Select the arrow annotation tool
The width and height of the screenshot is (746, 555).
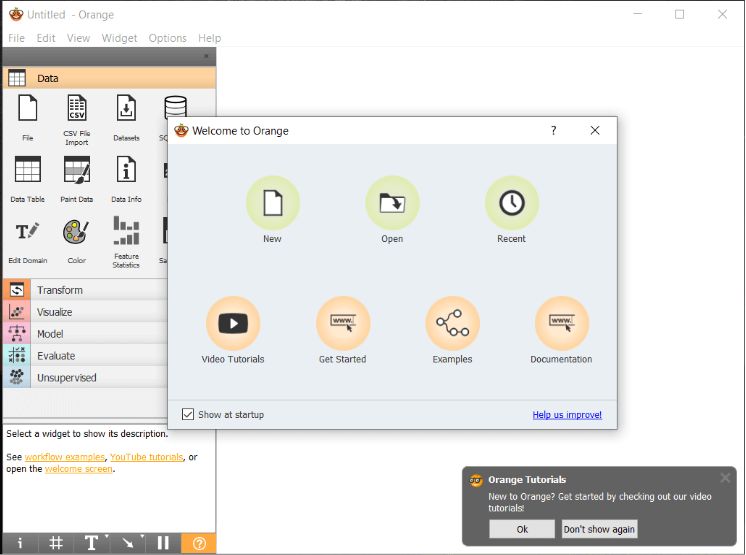tap(128, 543)
